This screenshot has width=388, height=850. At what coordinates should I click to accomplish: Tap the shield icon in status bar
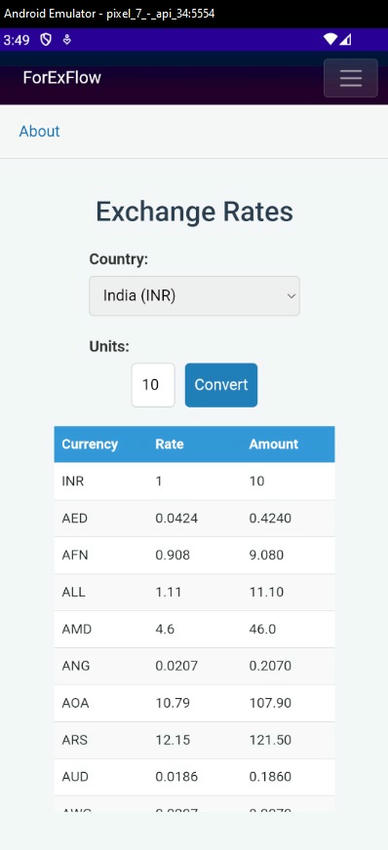[x=46, y=40]
